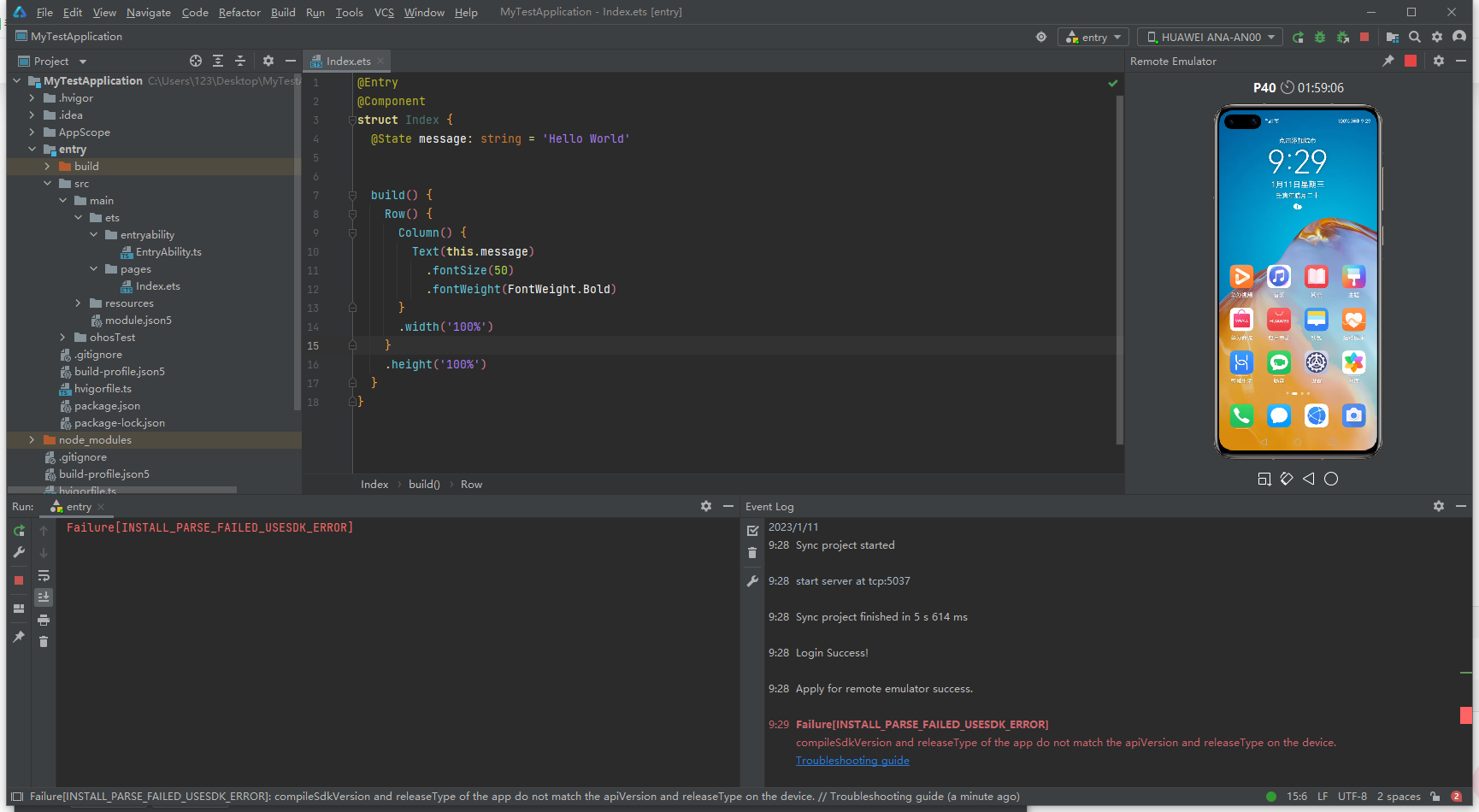Open run configuration wrench in Run panel
Screen dimensions: 1479x812
point(19,553)
